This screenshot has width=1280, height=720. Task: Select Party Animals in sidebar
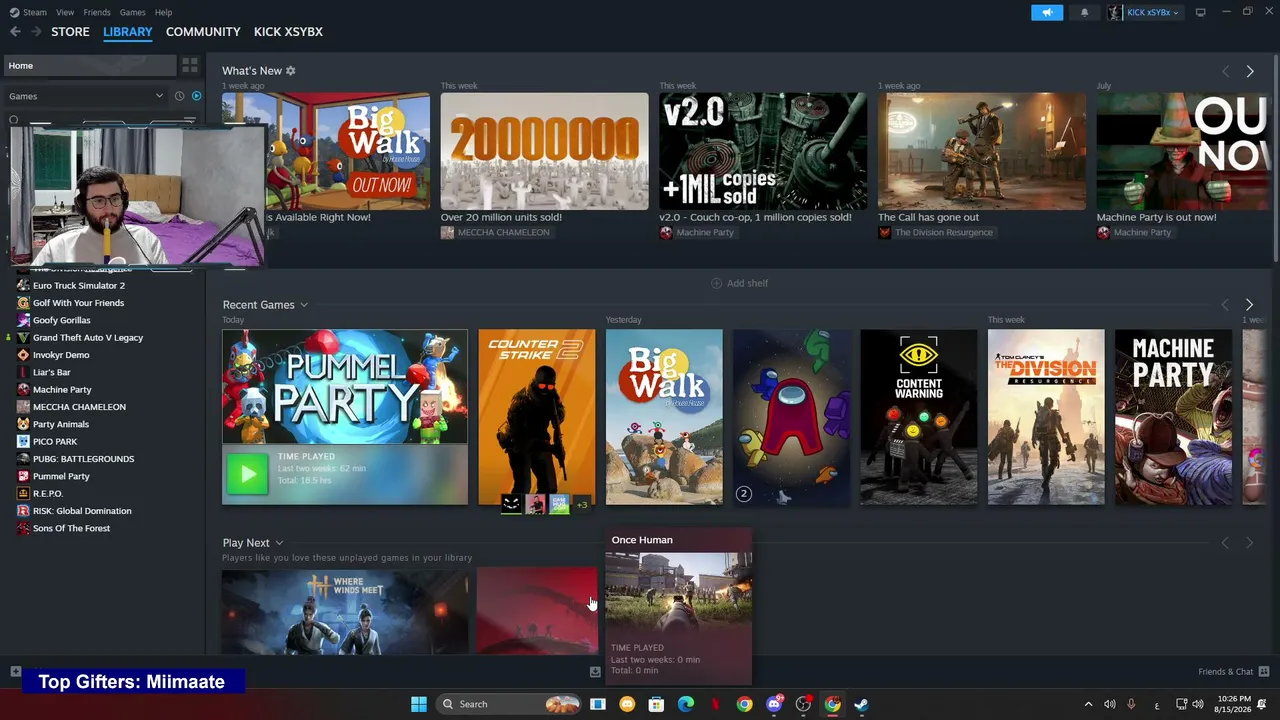[x=61, y=424]
